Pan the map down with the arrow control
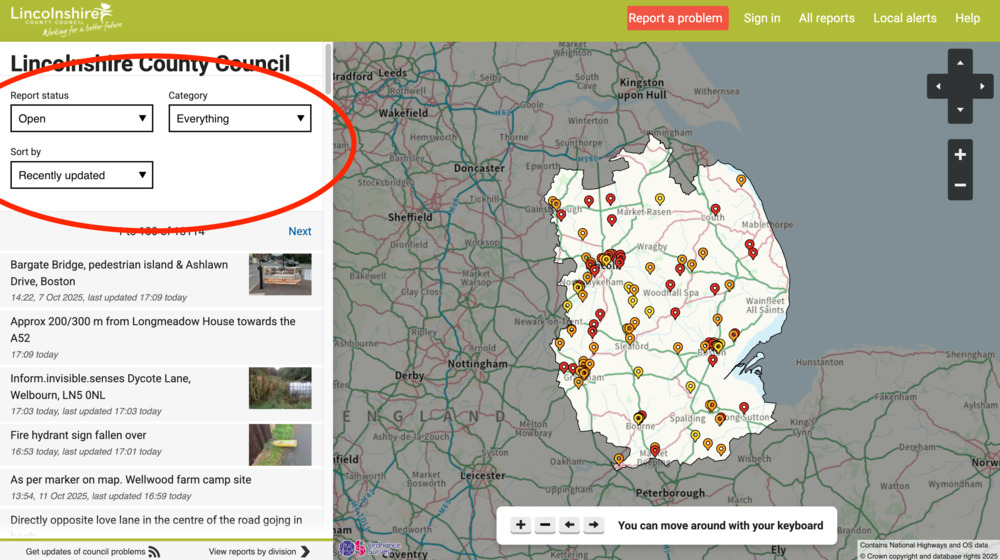This screenshot has height=560, width=1000. [960, 110]
